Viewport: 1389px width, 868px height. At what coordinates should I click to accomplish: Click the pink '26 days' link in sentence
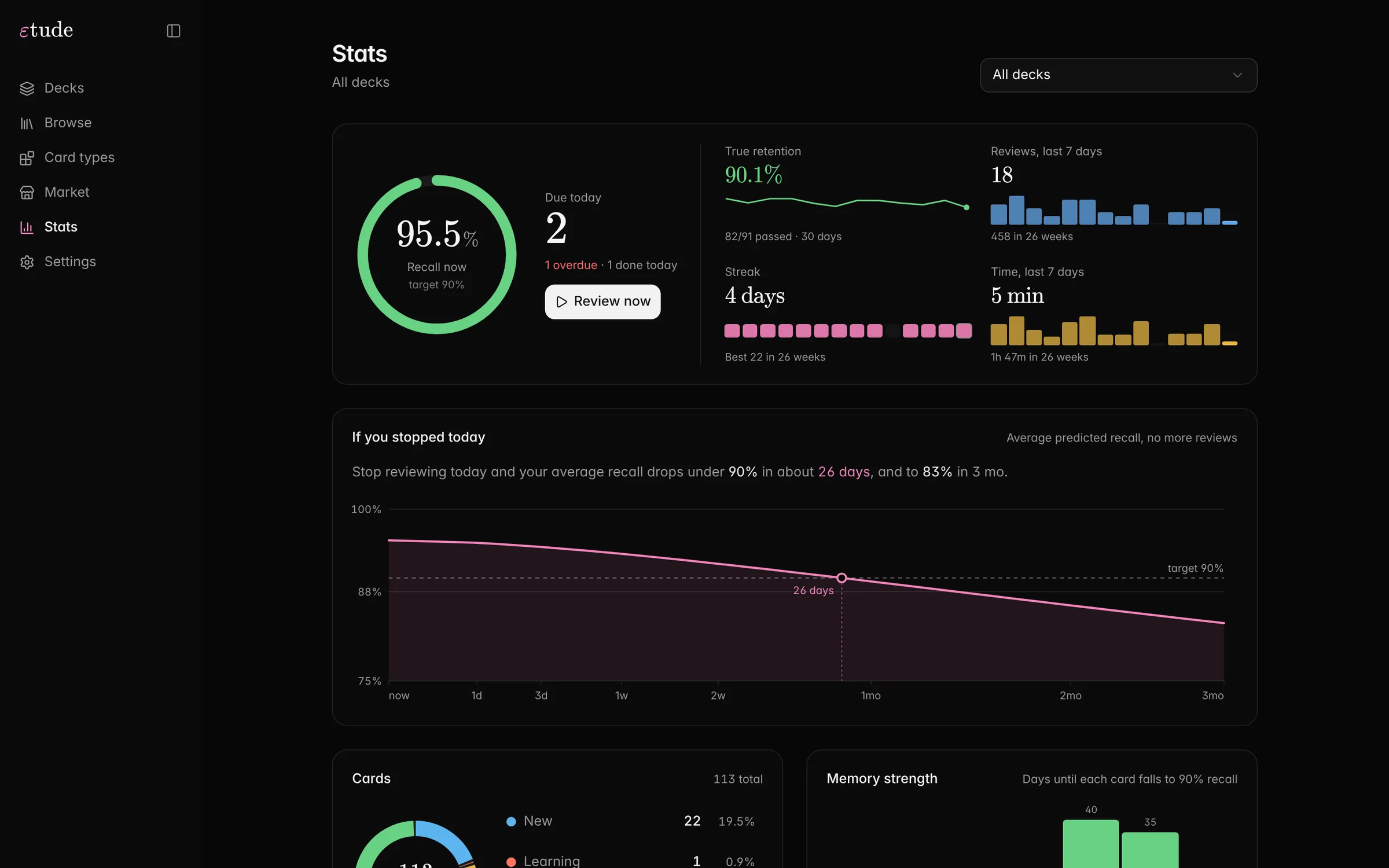[844, 472]
